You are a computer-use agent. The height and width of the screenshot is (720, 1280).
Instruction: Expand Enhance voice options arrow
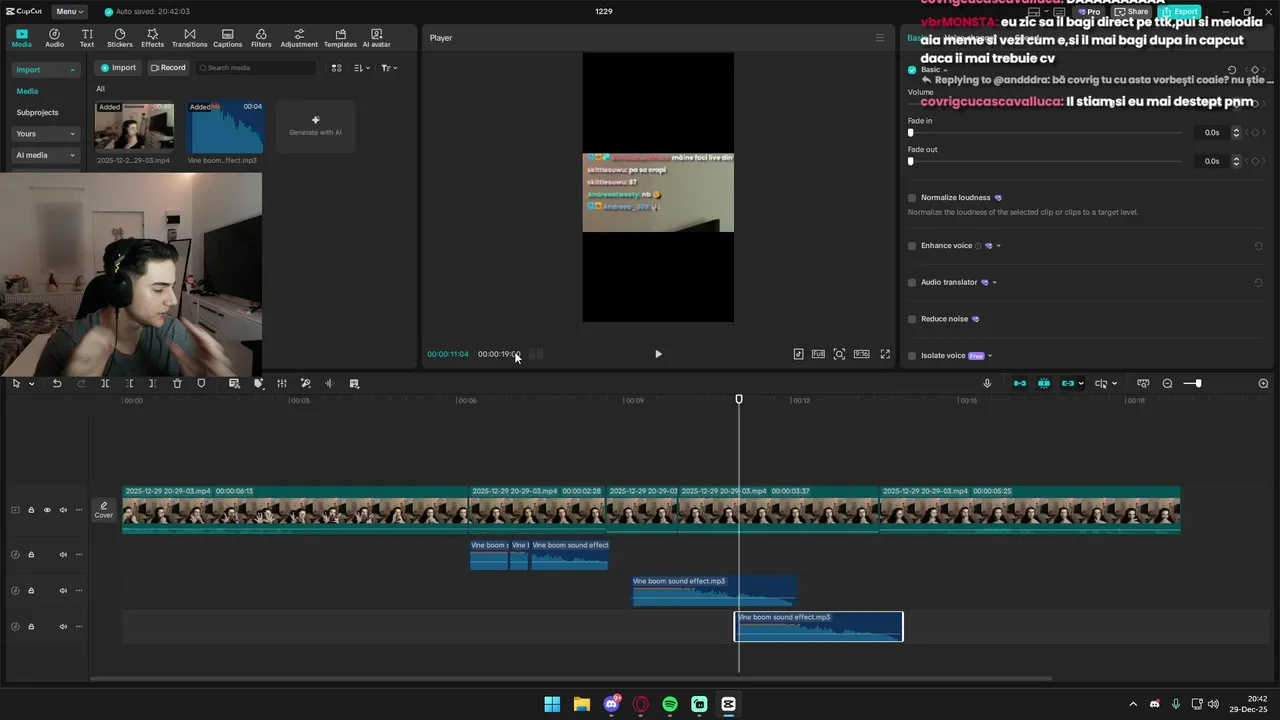tap(998, 246)
